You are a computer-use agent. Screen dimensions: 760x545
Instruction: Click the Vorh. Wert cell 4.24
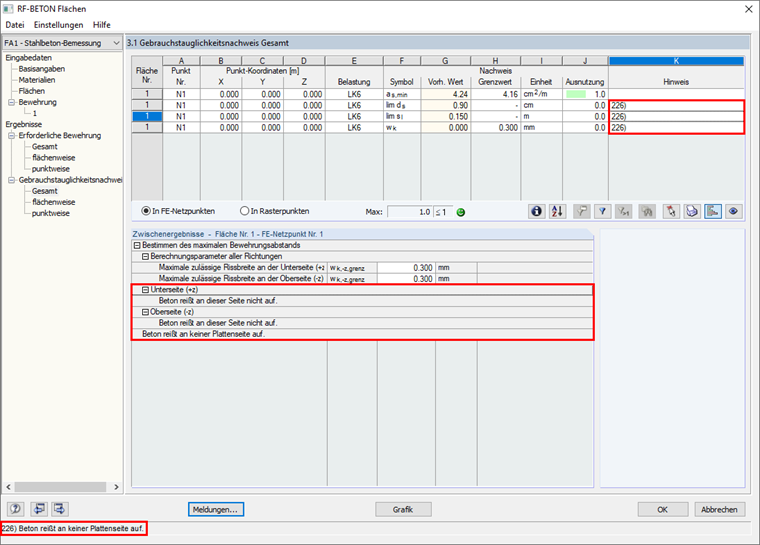[x=445, y=94]
